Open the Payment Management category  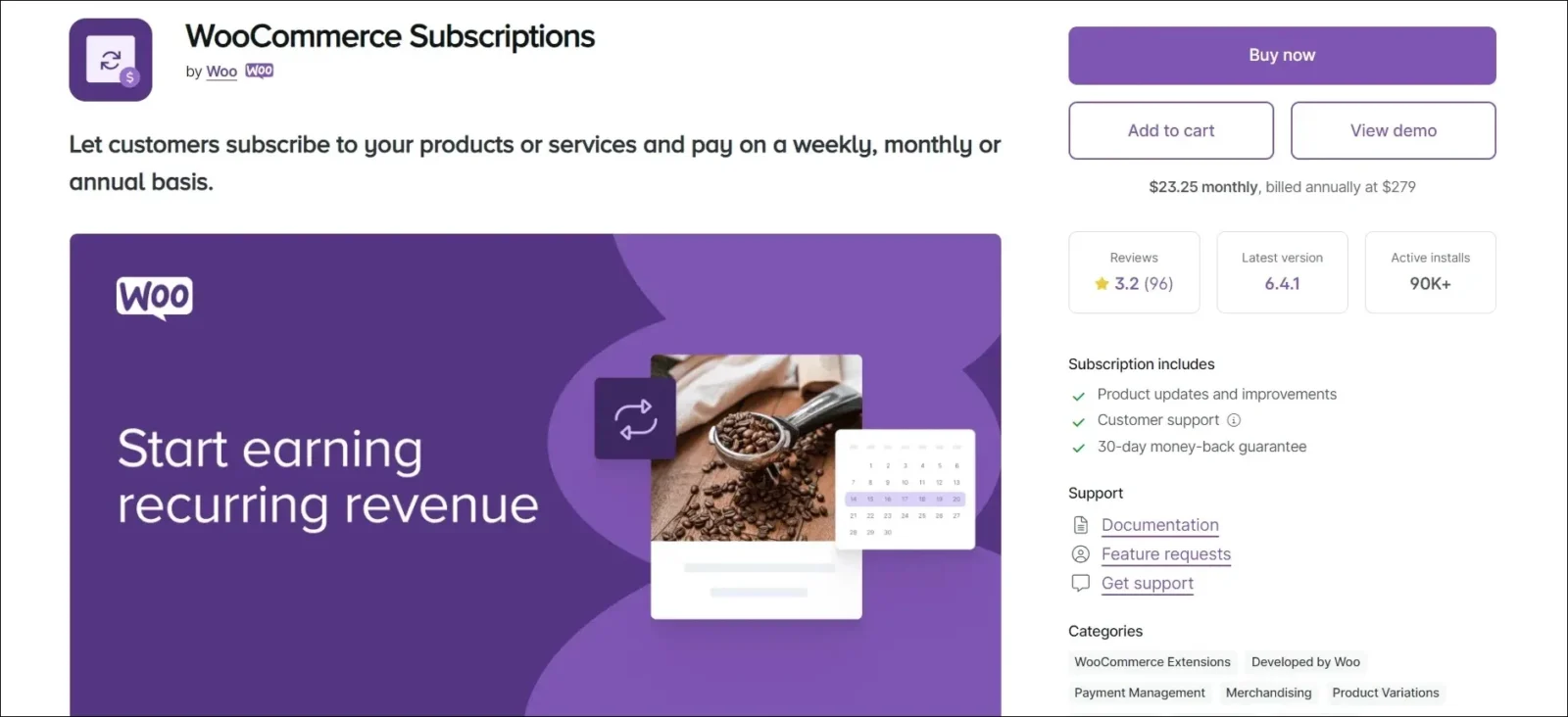click(1139, 693)
